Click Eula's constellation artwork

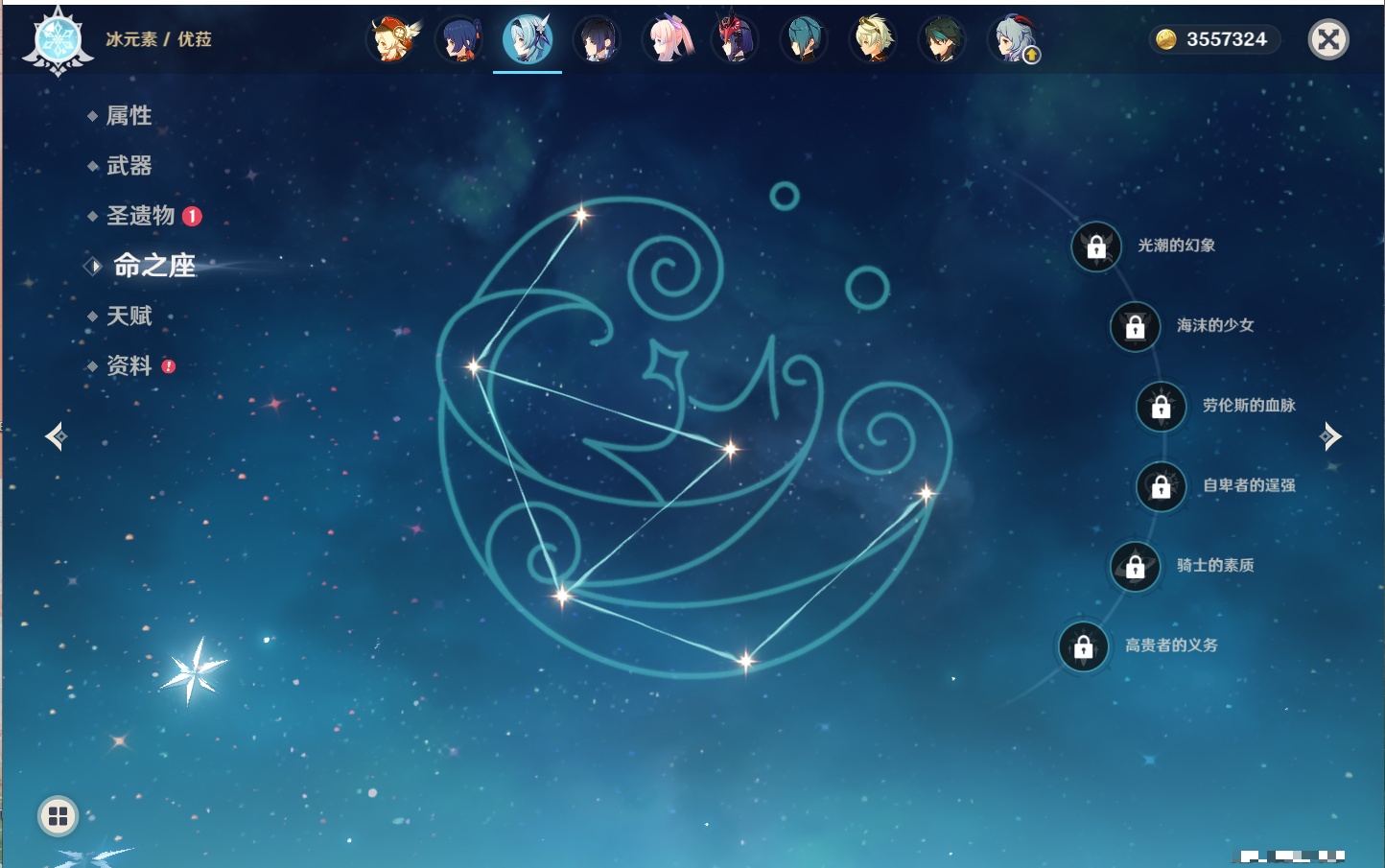tap(695, 432)
